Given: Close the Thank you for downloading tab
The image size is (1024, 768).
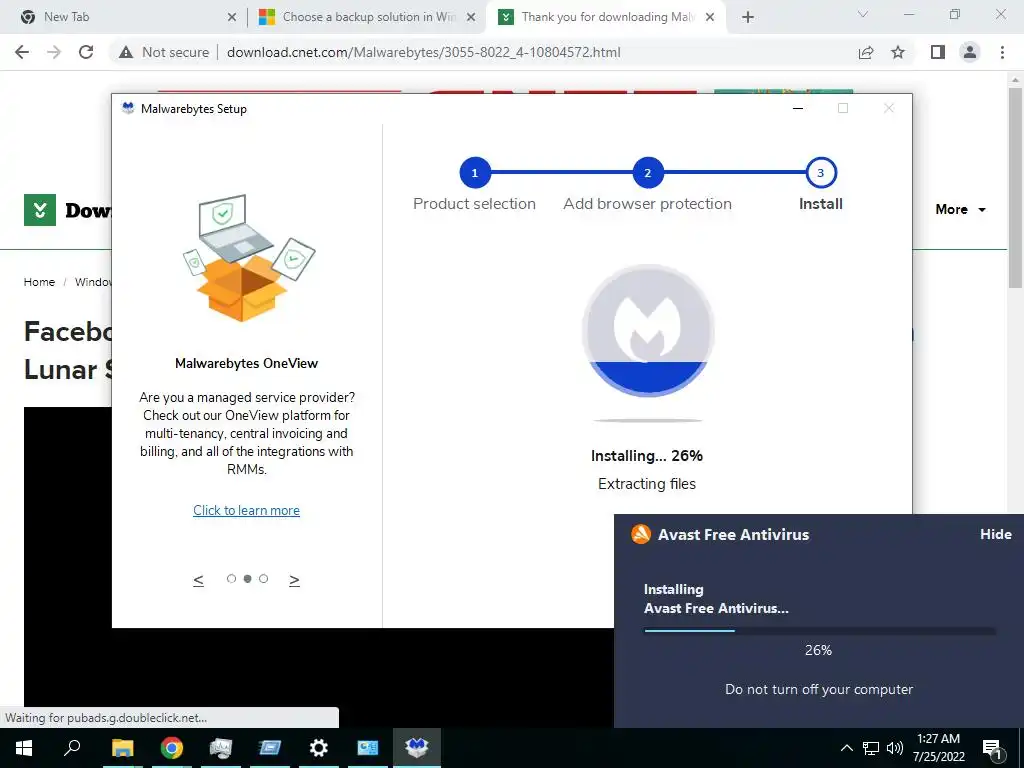Looking at the screenshot, I should 711,18.
